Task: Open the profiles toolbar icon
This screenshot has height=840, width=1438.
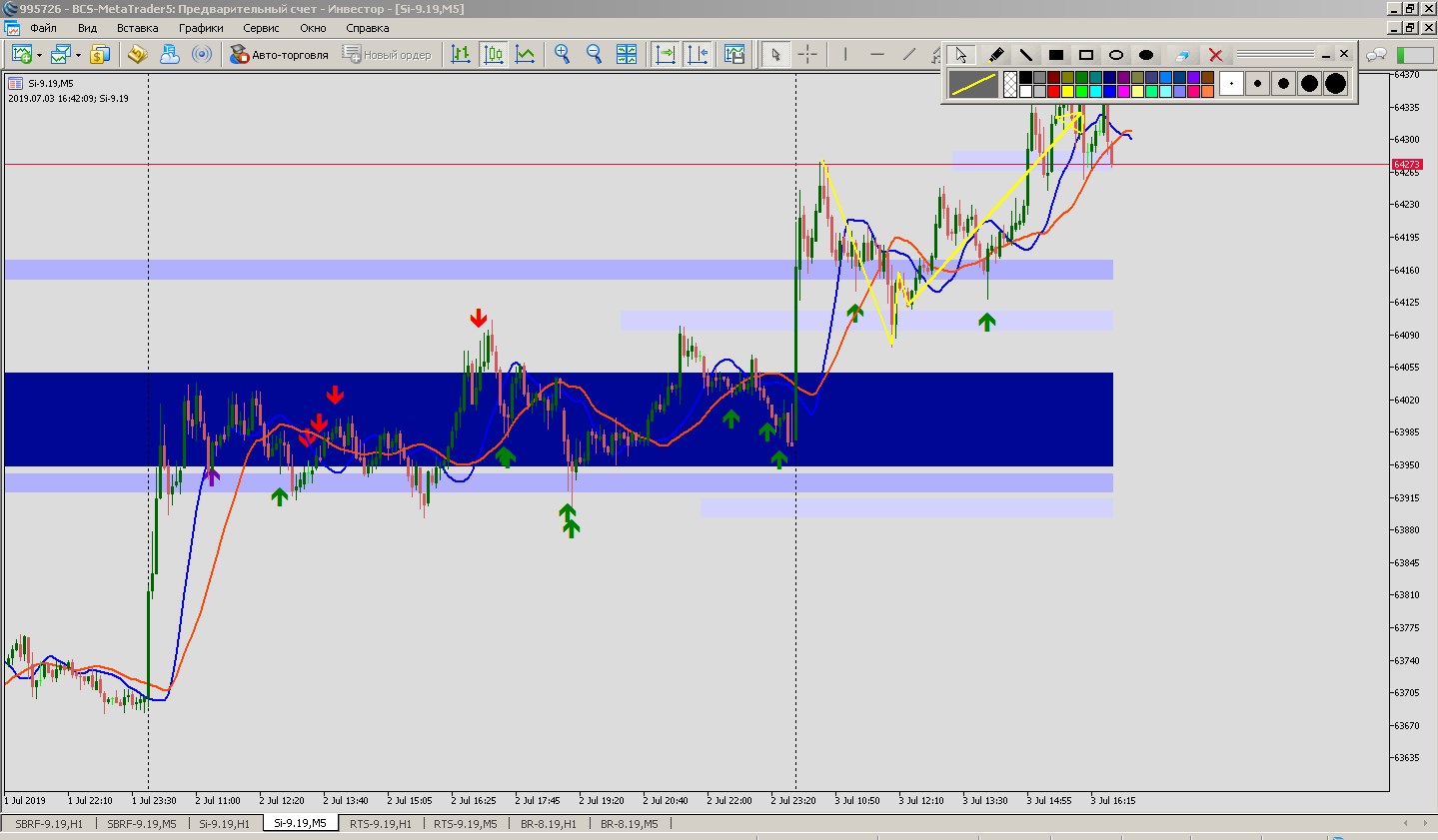Action: [62, 55]
